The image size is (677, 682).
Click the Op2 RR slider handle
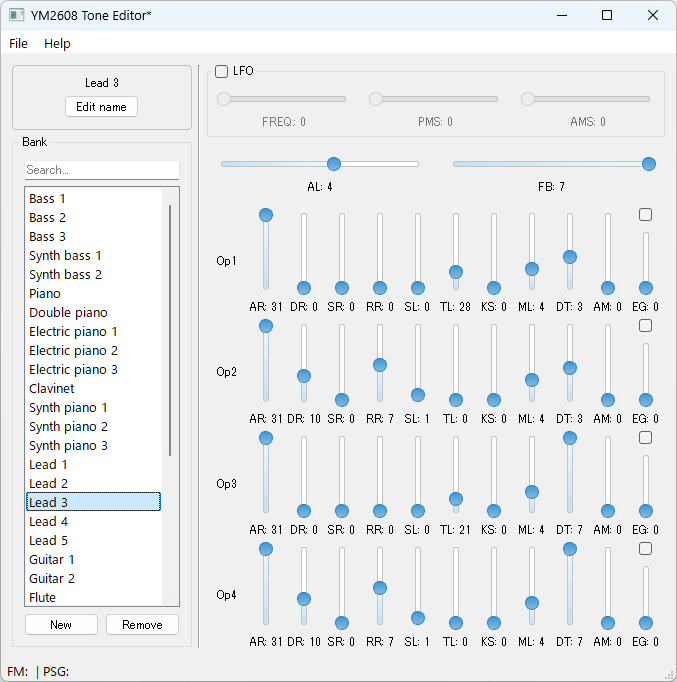pos(380,365)
